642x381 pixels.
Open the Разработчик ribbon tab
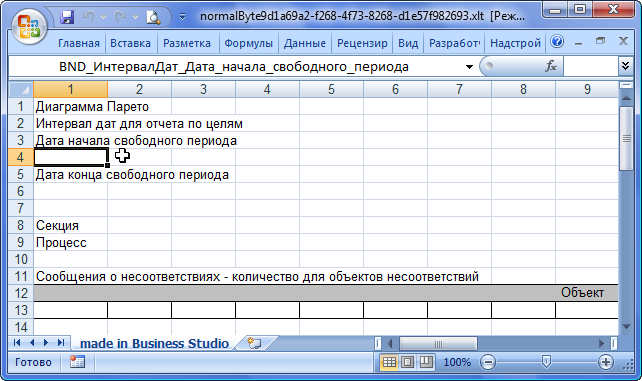pyautogui.click(x=454, y=43)
